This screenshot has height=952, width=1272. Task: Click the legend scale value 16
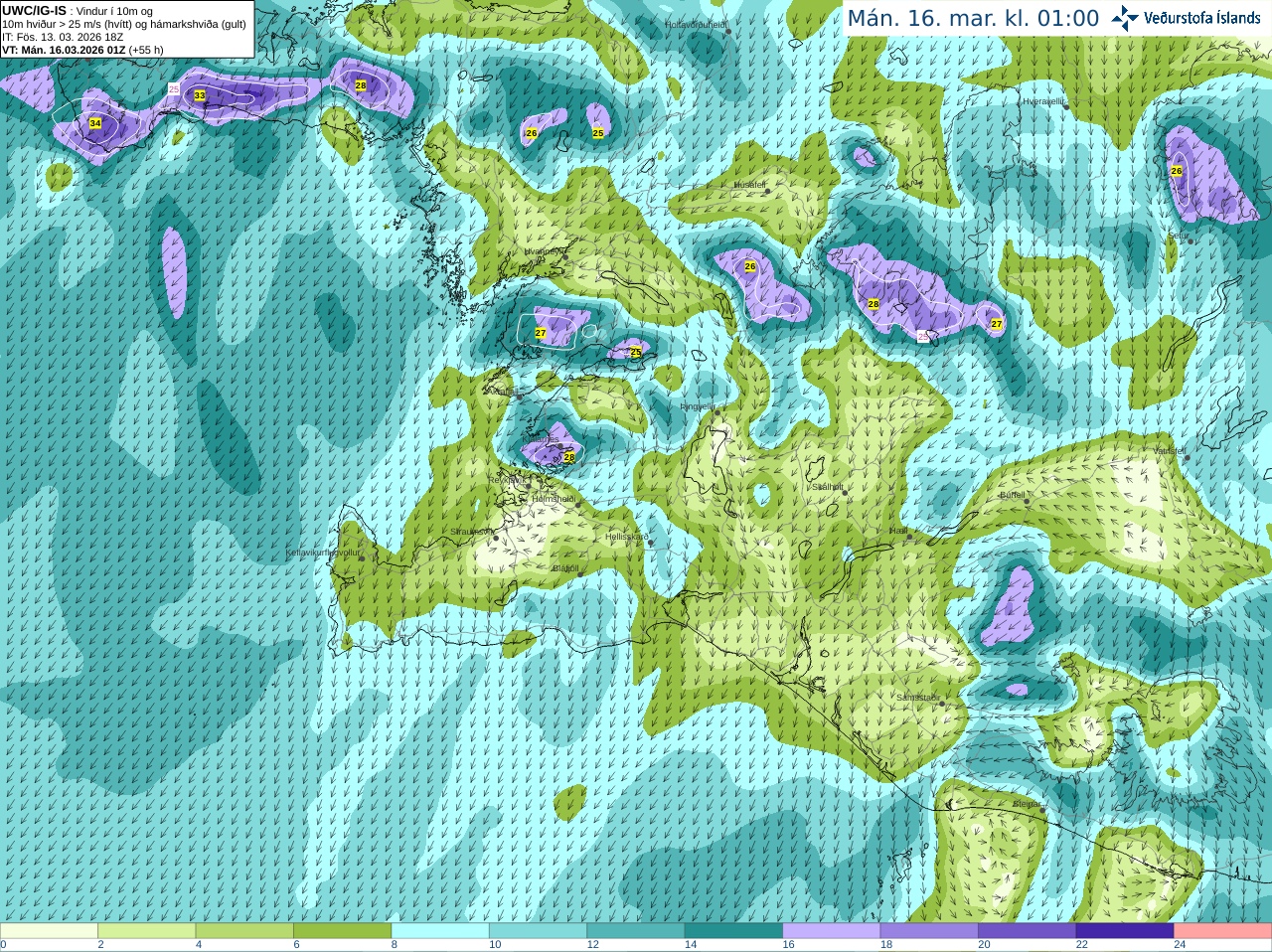tap(789, 945)
